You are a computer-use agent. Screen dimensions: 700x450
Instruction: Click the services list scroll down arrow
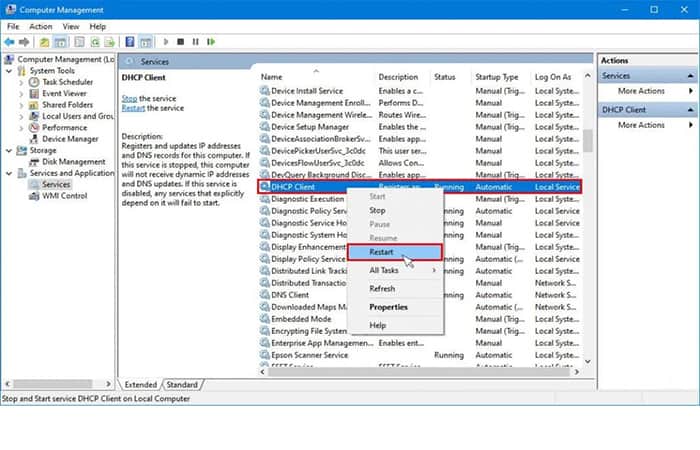point(588,361)
